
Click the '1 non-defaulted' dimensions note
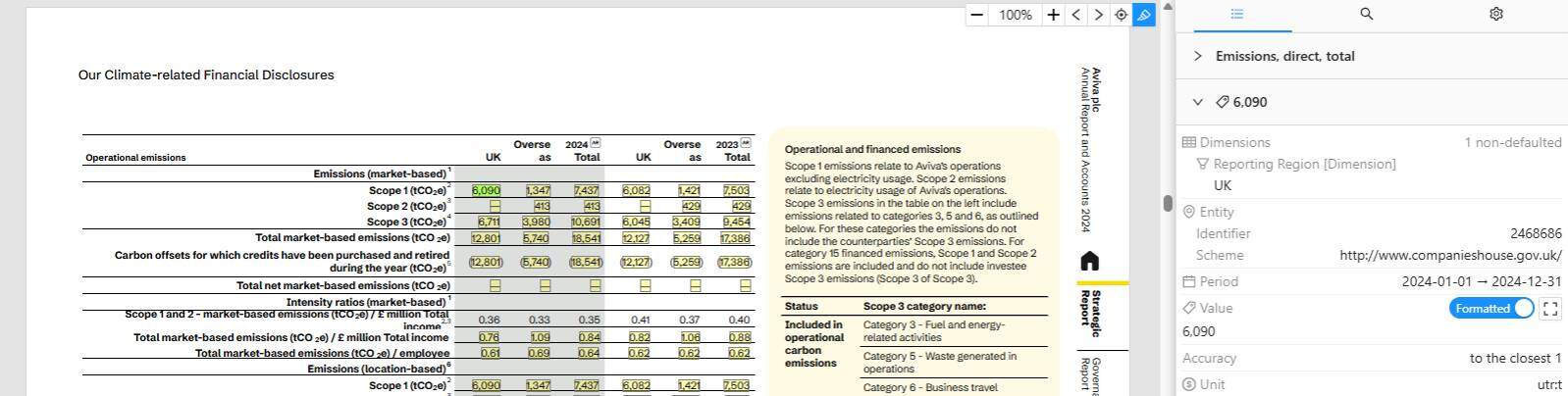point(1513,142)
